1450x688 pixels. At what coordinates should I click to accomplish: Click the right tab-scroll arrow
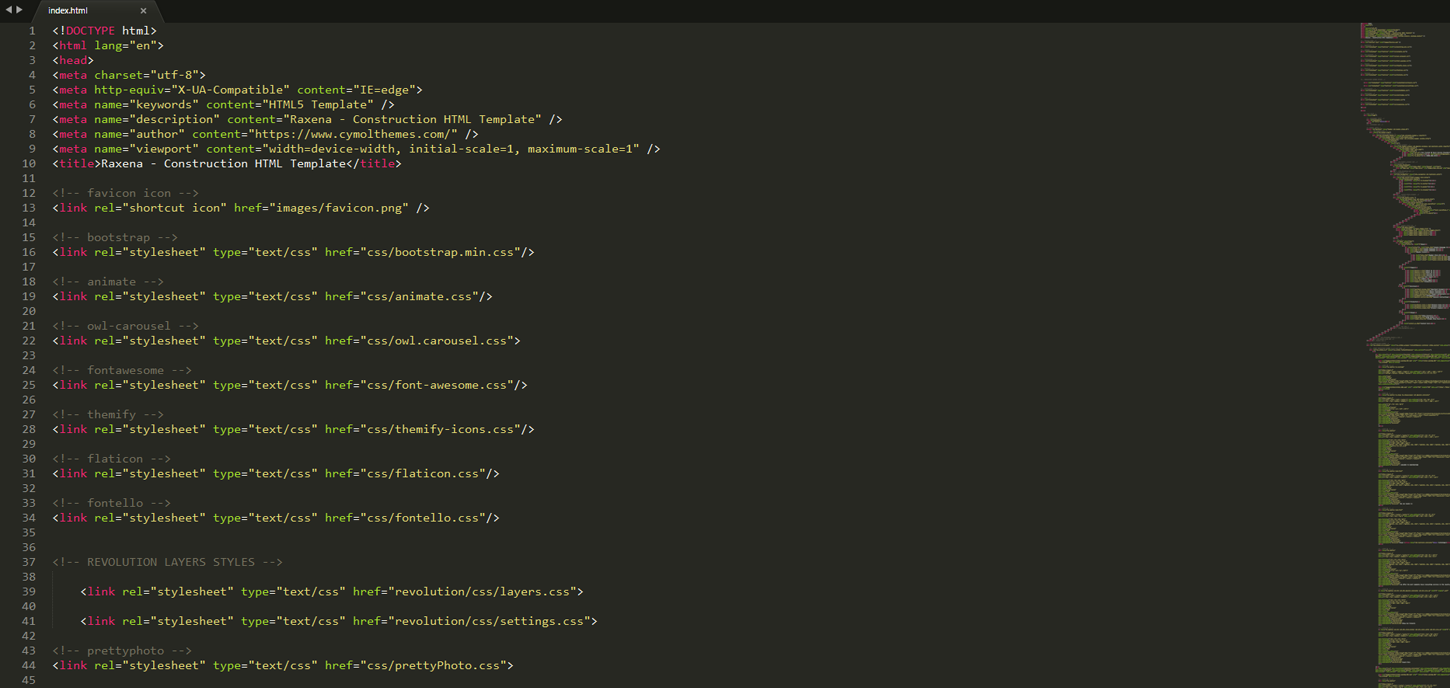pos(19,10)
